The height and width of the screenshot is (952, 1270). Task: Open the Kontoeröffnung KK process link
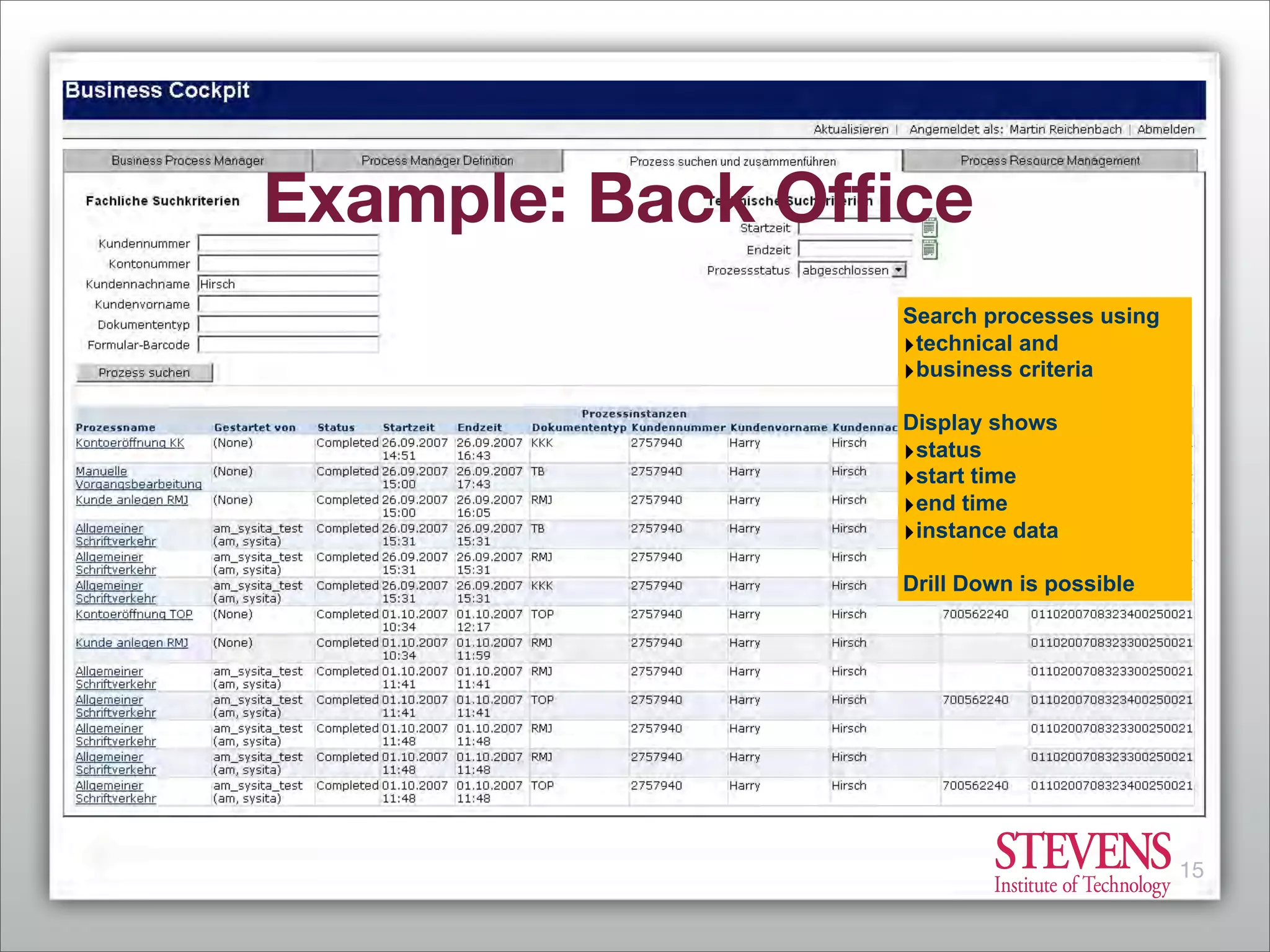130,443
